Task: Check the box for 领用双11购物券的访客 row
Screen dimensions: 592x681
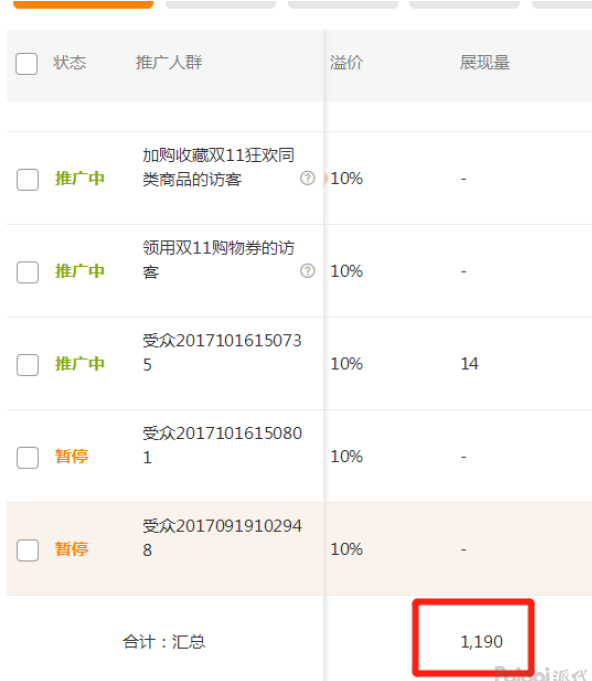Action: [x=28, y=272]
